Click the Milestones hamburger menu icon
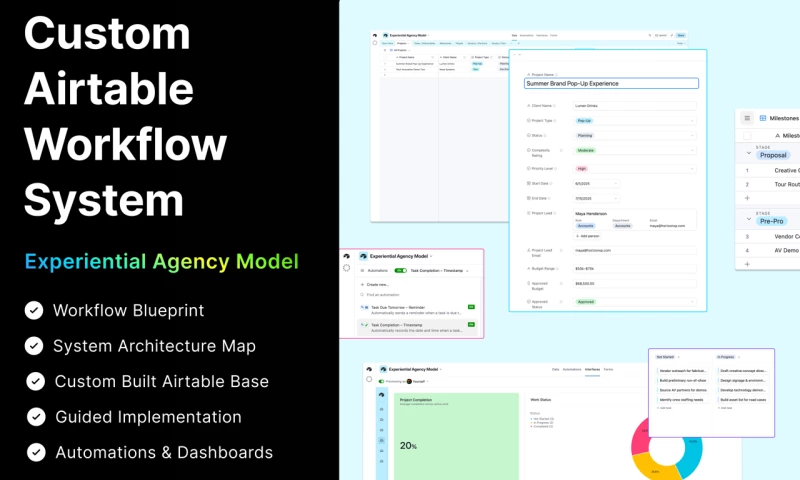 point(747,117)
